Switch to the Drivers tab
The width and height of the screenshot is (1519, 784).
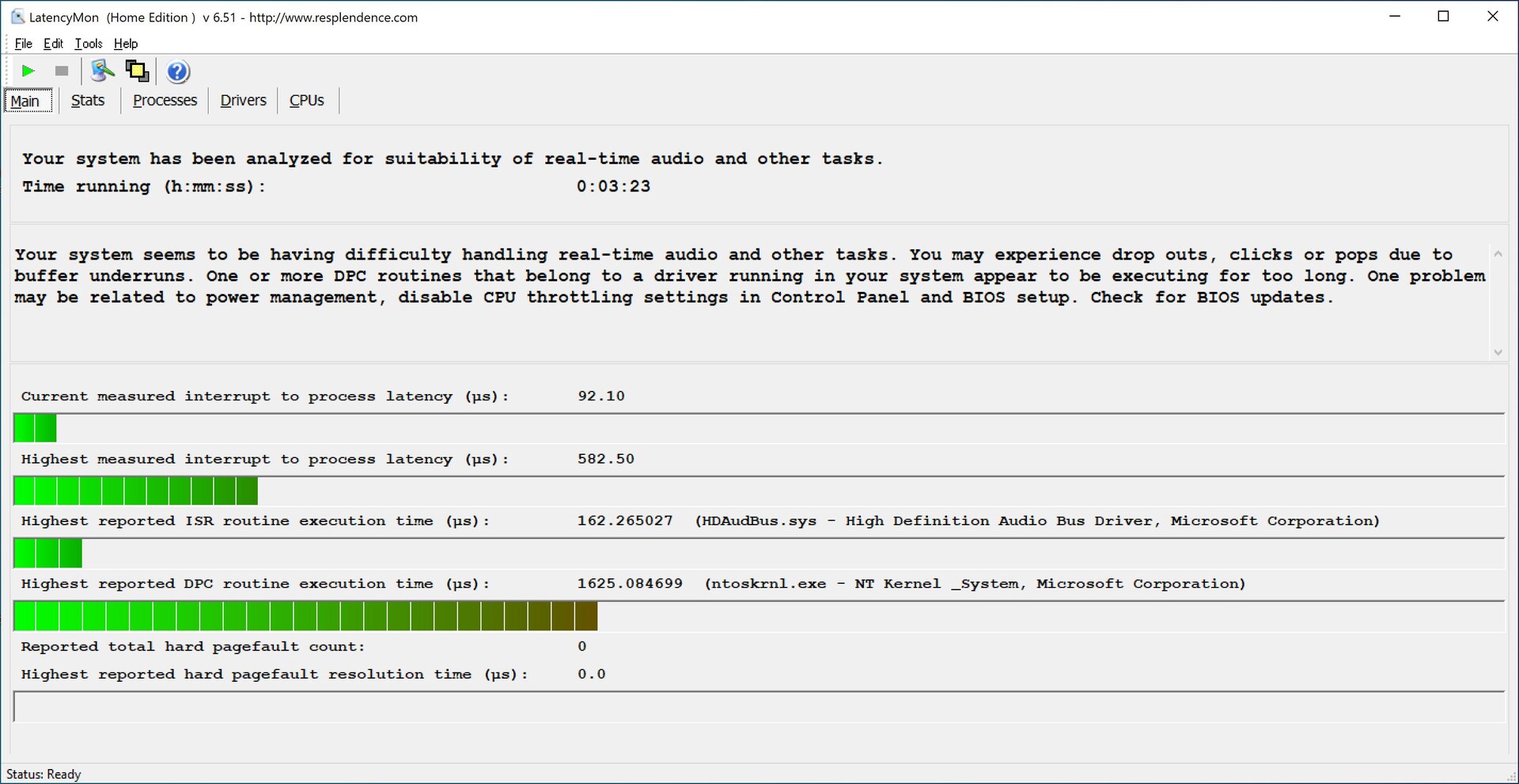(243, 100)
